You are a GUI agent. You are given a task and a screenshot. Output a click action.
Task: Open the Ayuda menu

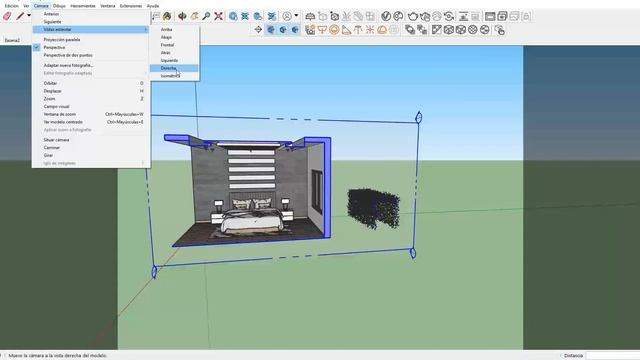(153, 6)
